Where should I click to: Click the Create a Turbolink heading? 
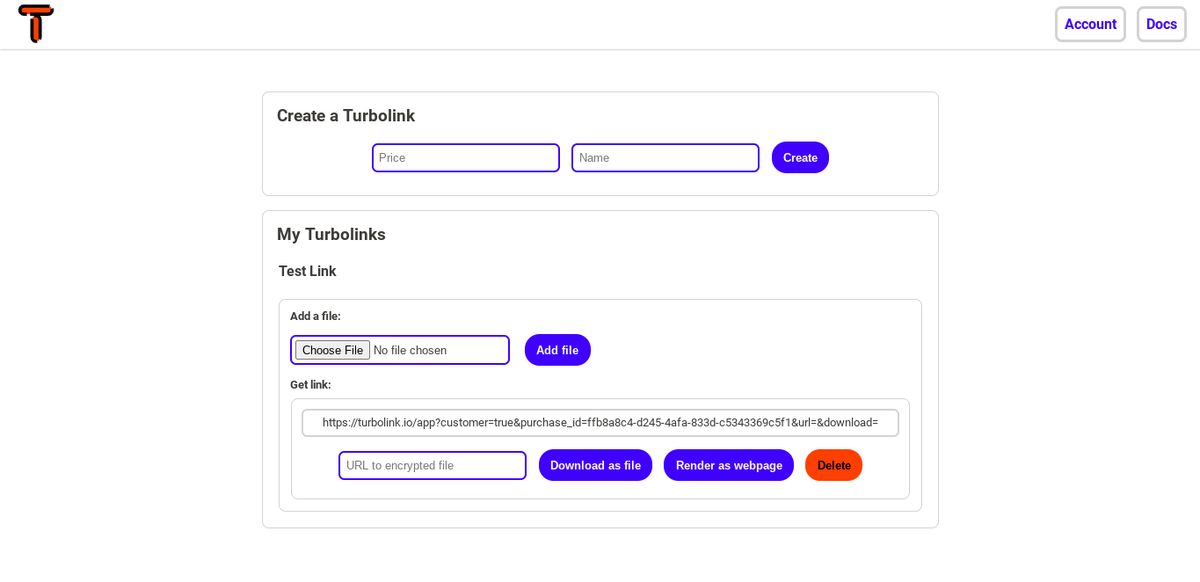tap(345, 116)
